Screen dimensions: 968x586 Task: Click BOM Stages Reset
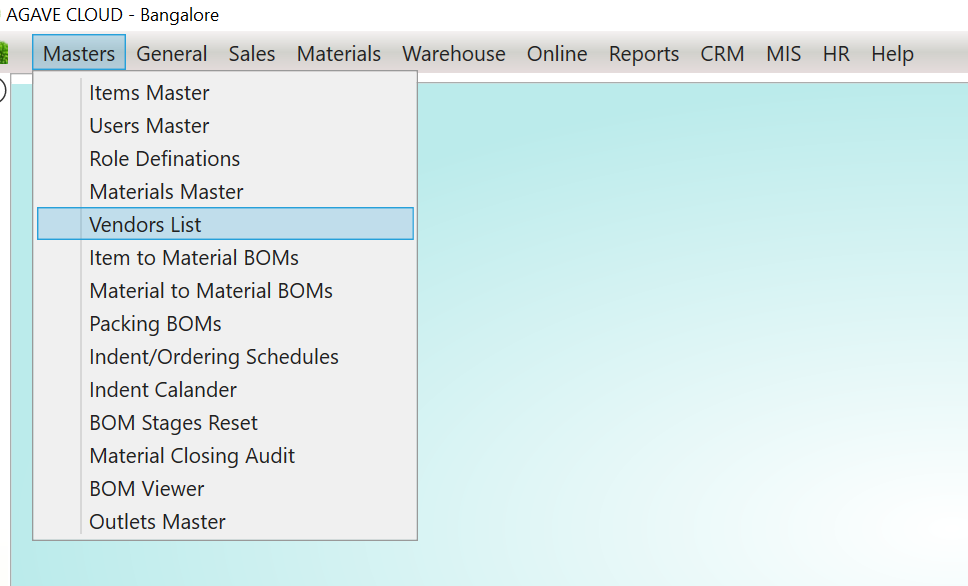pos(173,423)
